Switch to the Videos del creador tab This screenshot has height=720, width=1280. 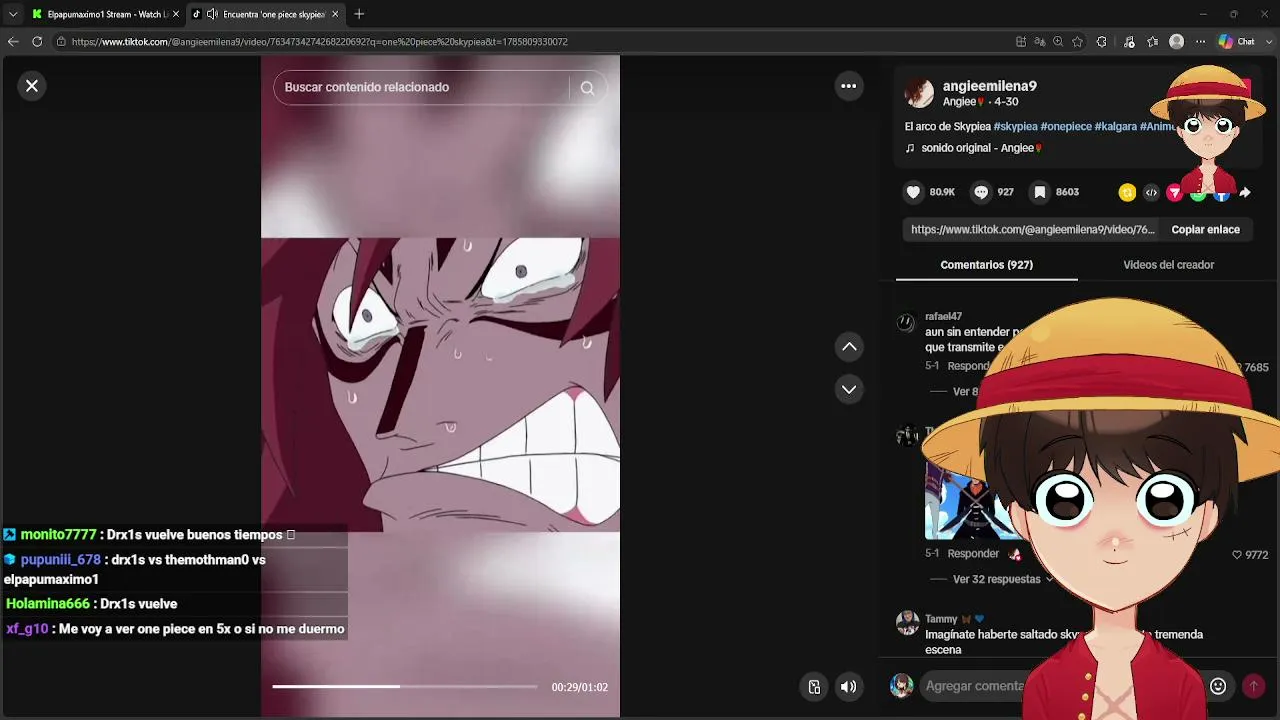(x=1168, y=265)
